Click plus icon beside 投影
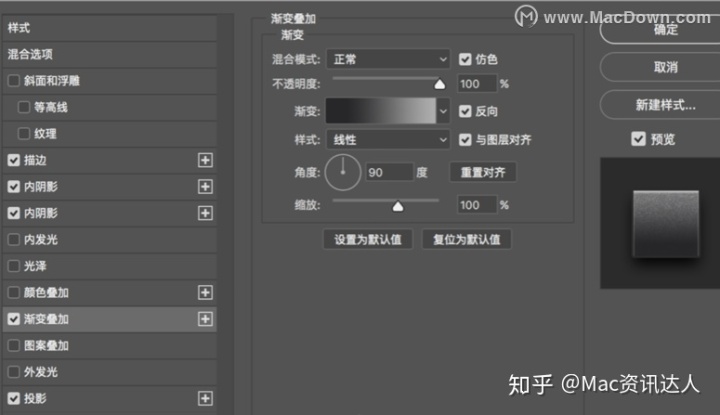This screenshot has width=720, height=415. pyautogui.click(x=205, y=398)
